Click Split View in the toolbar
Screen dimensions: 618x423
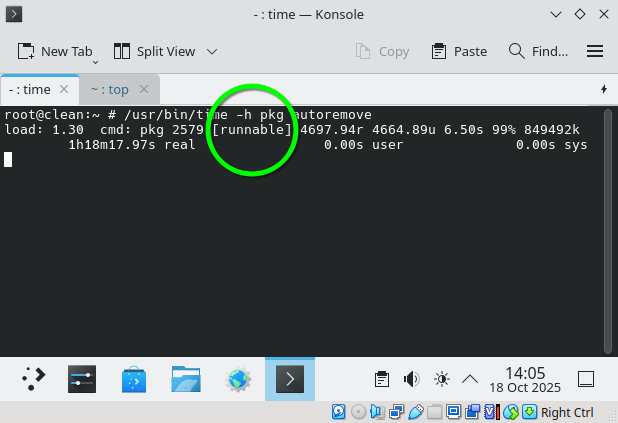click(x=154, y=51)
